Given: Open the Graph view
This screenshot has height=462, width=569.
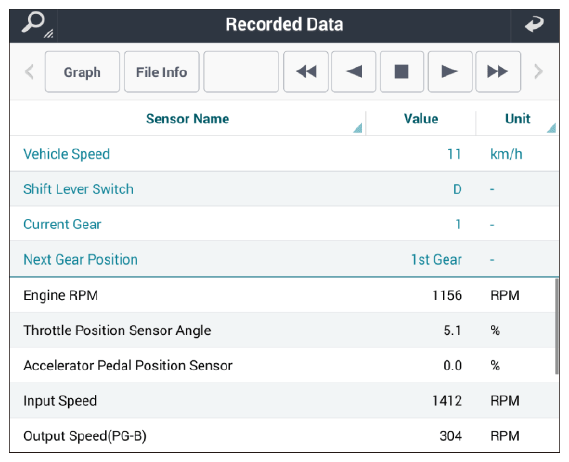Looking at the screenshot, I should click(x=82, y=71).
